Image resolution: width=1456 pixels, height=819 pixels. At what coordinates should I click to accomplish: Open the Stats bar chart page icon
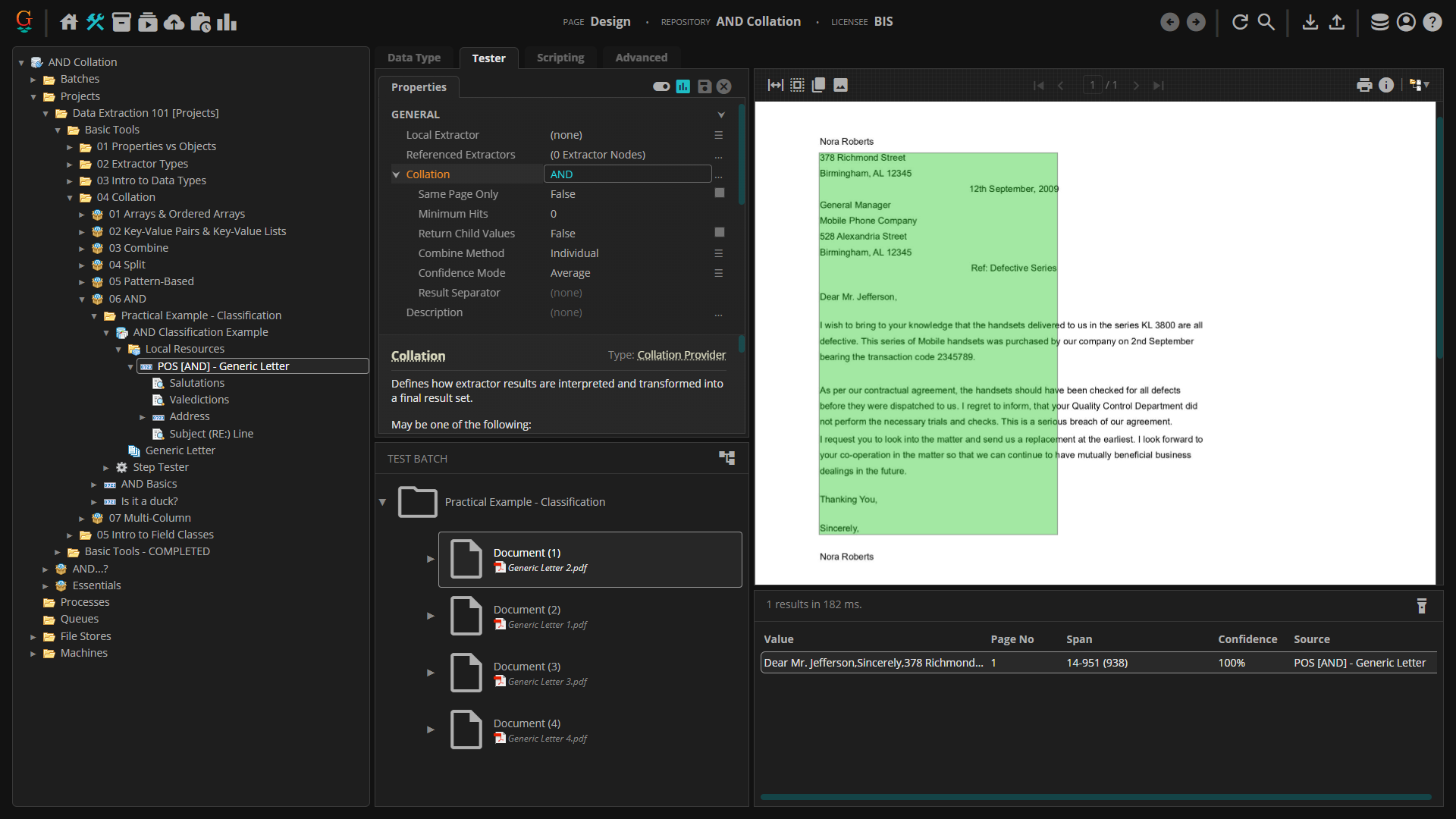[x=227, y=22]
